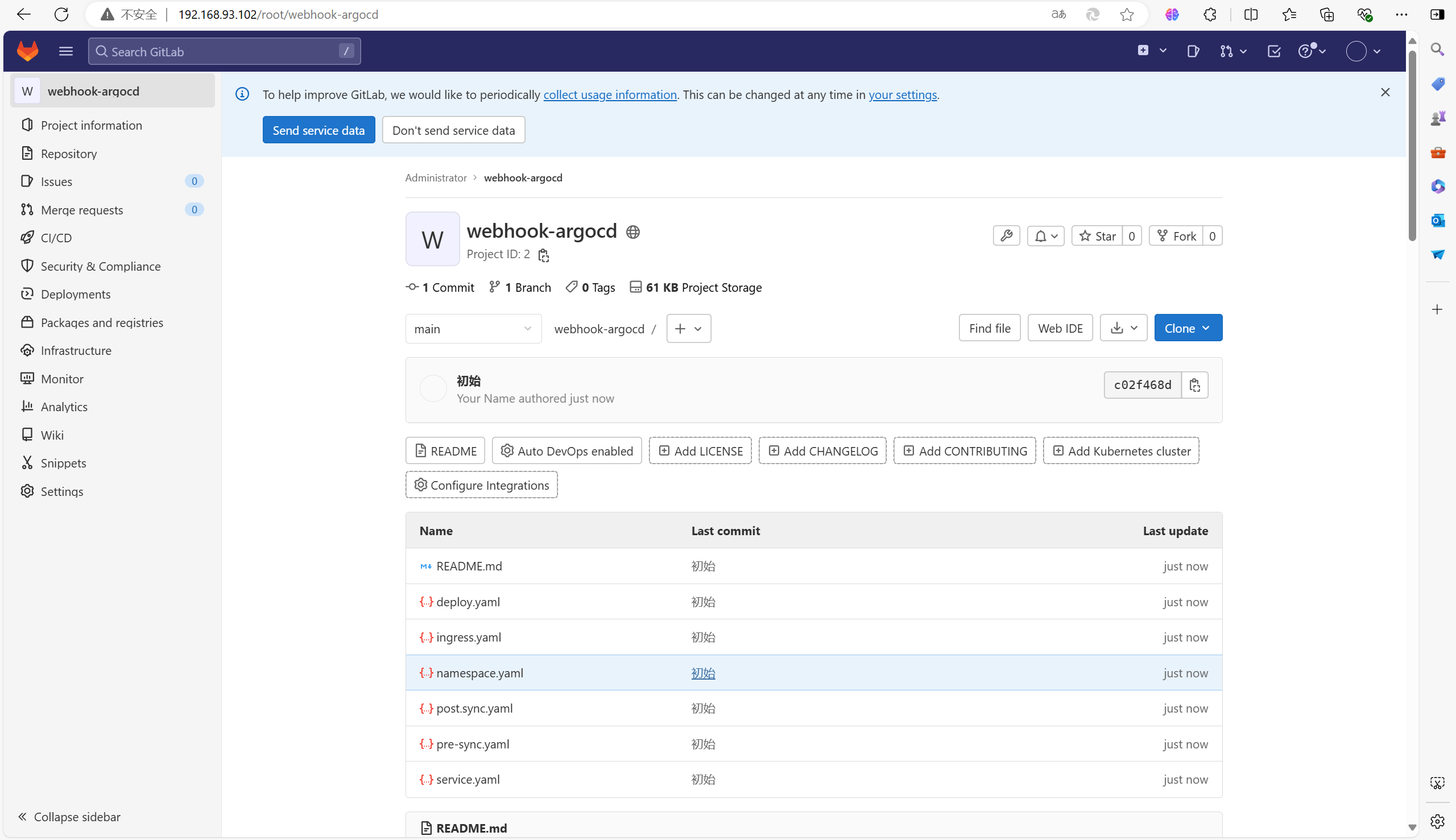Star the project
Screen dimensions: 1456x840
(1097, 235)
